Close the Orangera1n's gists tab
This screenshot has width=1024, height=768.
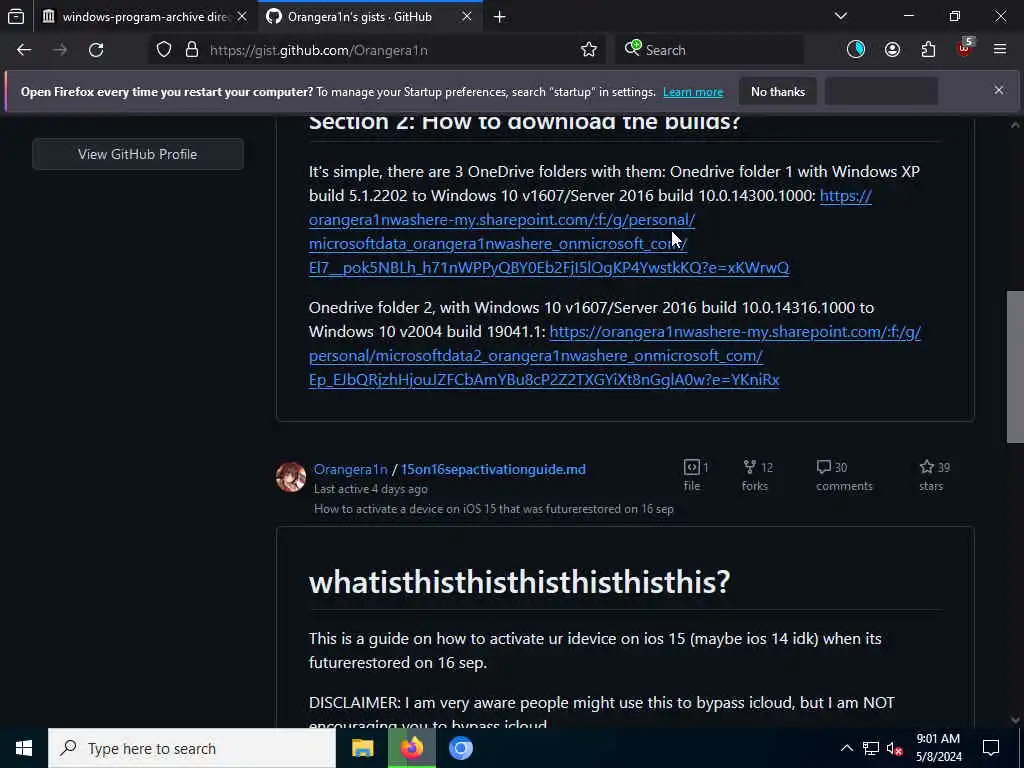click(x=466, y=16)
